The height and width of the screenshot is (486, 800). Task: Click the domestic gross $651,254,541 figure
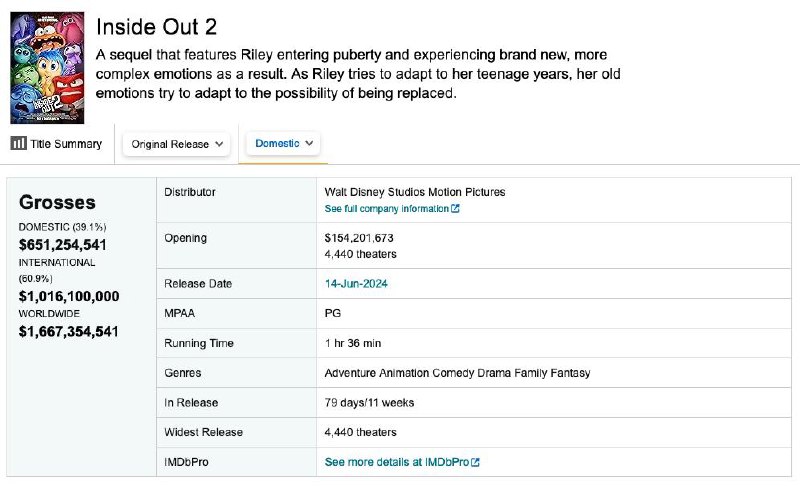coord(63,245)
